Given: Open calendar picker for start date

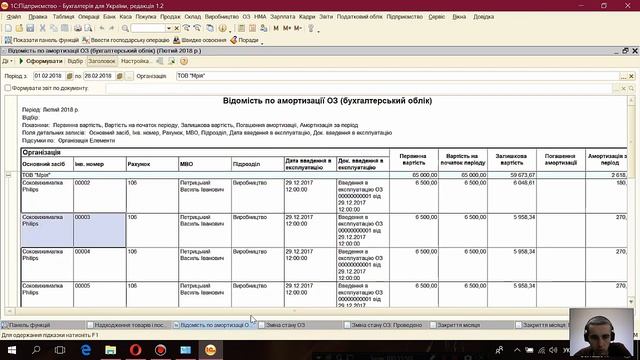Looking at the screenshot, I should (69, 76).
